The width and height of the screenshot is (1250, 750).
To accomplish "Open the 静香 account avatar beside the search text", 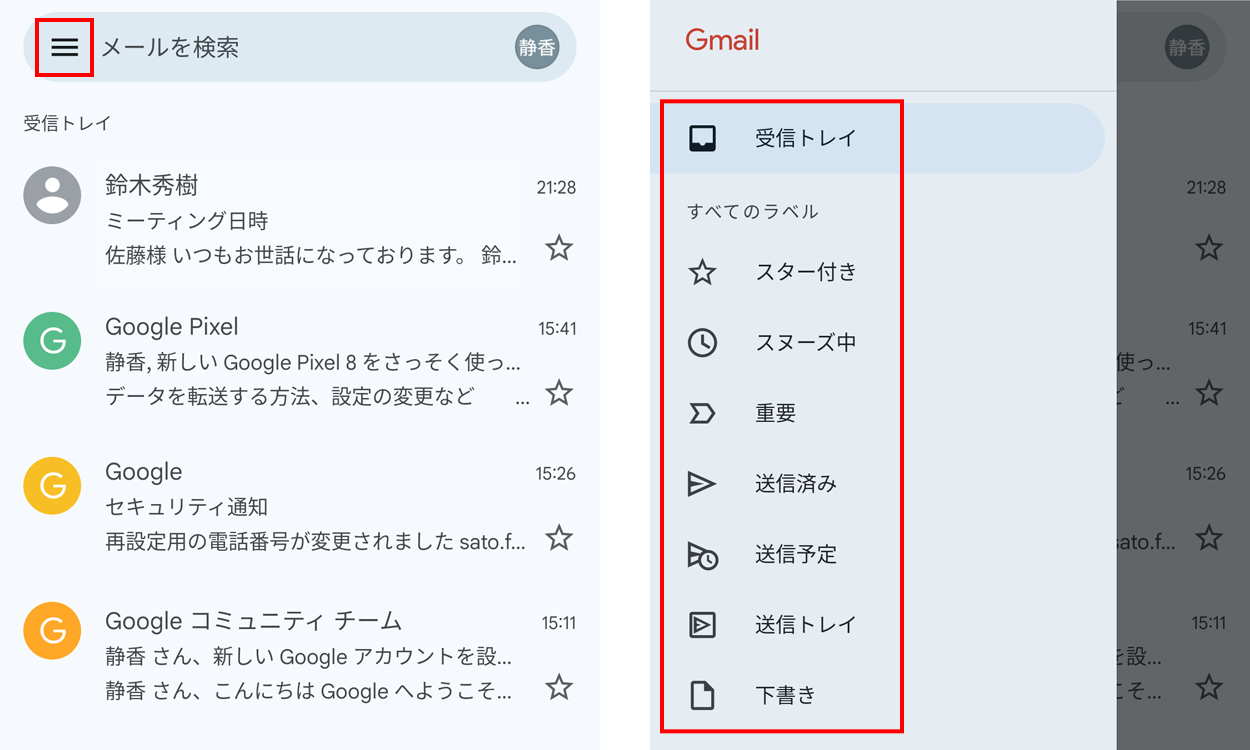I will pyautogui.click(x=537, y=47).
